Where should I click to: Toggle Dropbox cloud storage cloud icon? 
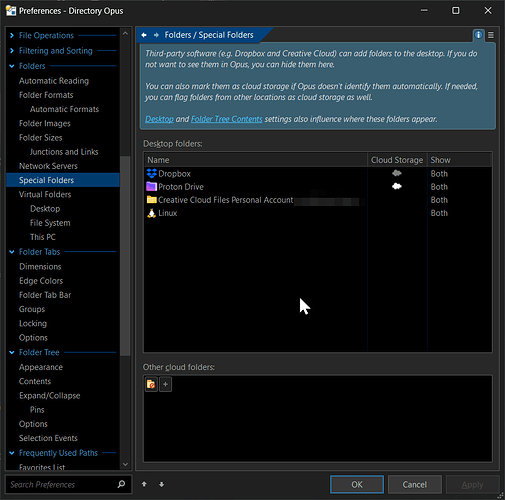tap(397, 173)
